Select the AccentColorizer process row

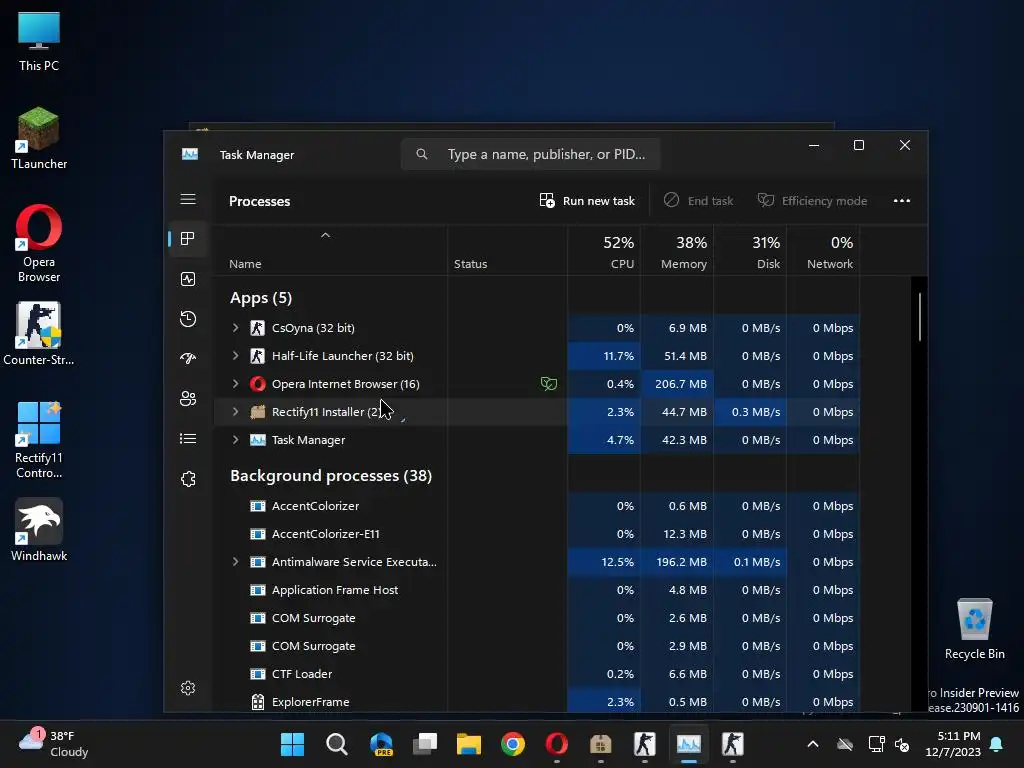click(x=537, y=506)
